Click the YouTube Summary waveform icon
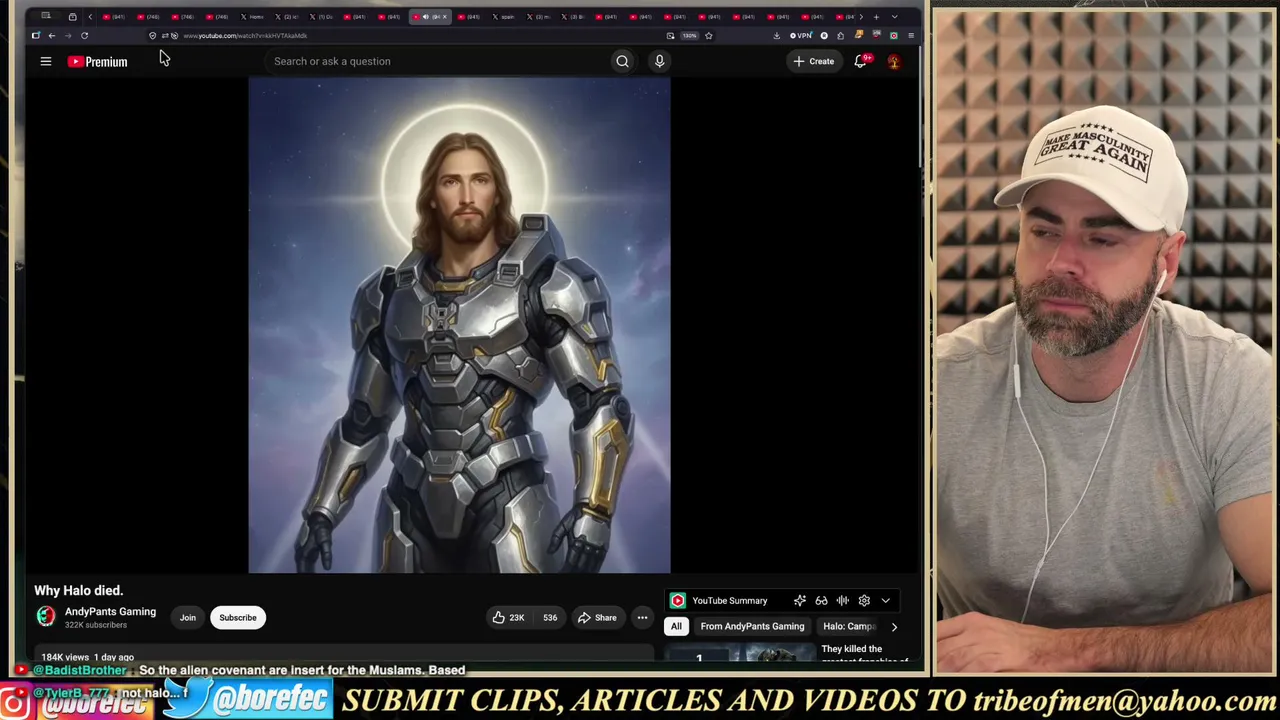Viewport: 1280px width, 720px height. coord(842,601)
